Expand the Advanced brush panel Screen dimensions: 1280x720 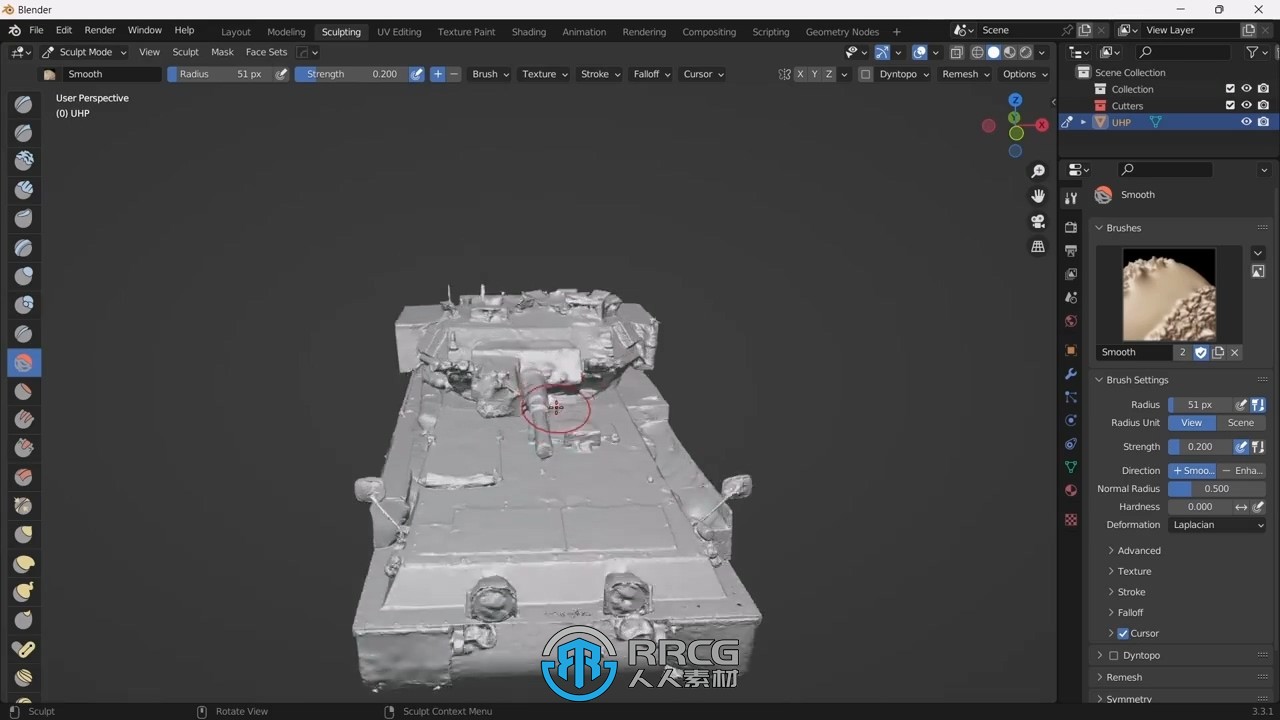pyautogui.click(x=1139, y=551)
